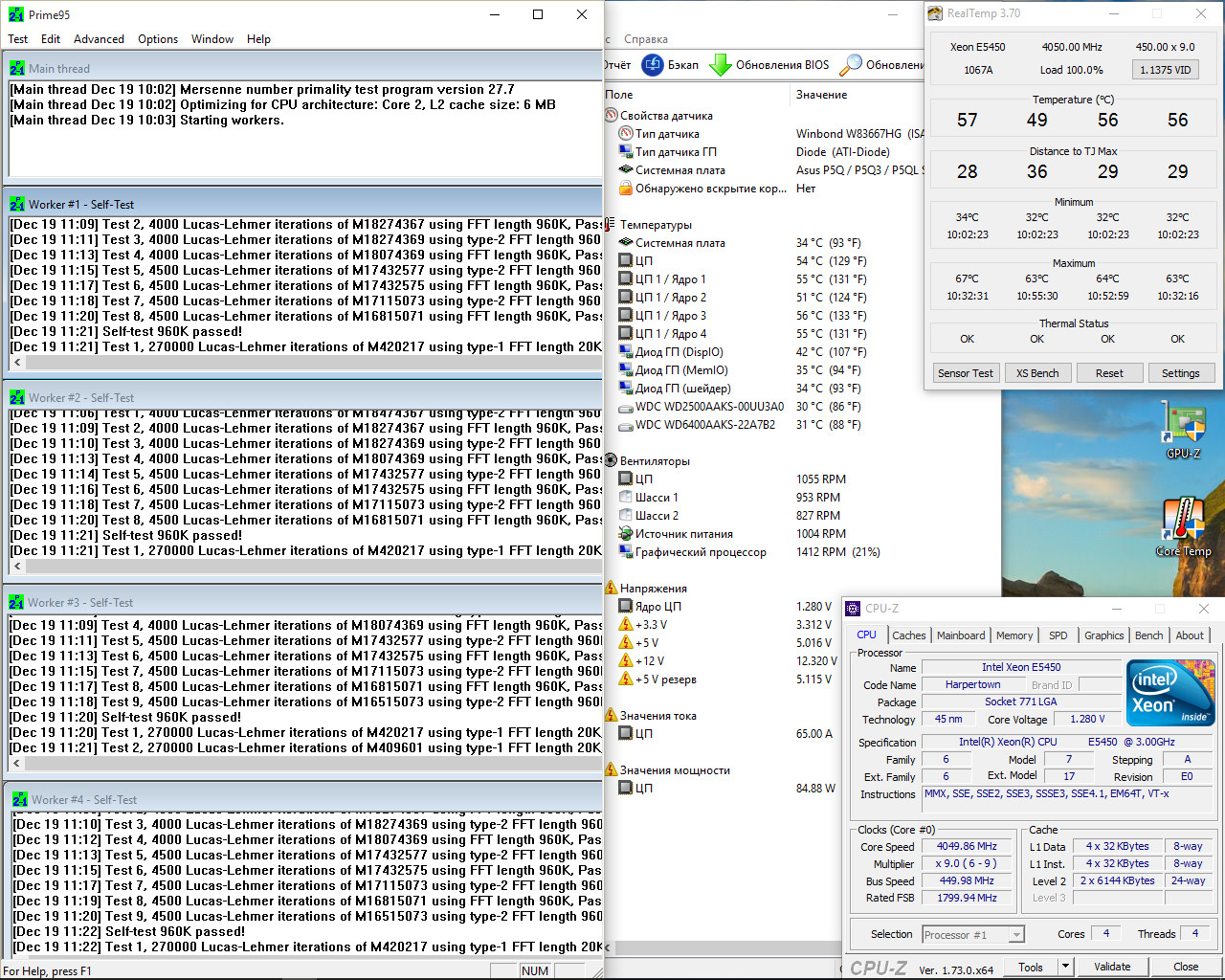Click the Validate button in CPU-Z

pyautogui.click(x=1112, y=967)
